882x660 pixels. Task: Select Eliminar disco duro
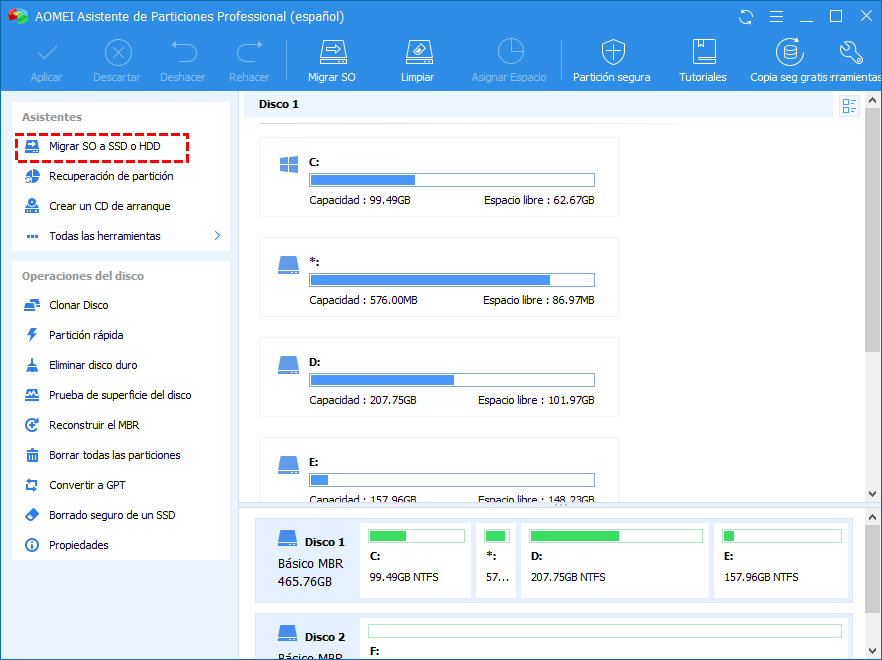(x=93, y=365)
